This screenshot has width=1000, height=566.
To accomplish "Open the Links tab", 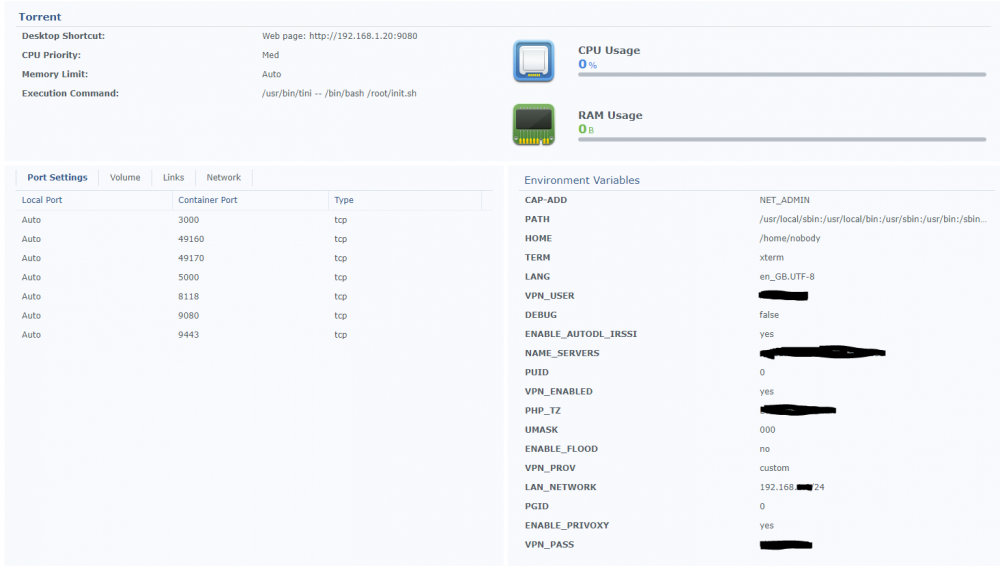I will (x=173, y=177).
